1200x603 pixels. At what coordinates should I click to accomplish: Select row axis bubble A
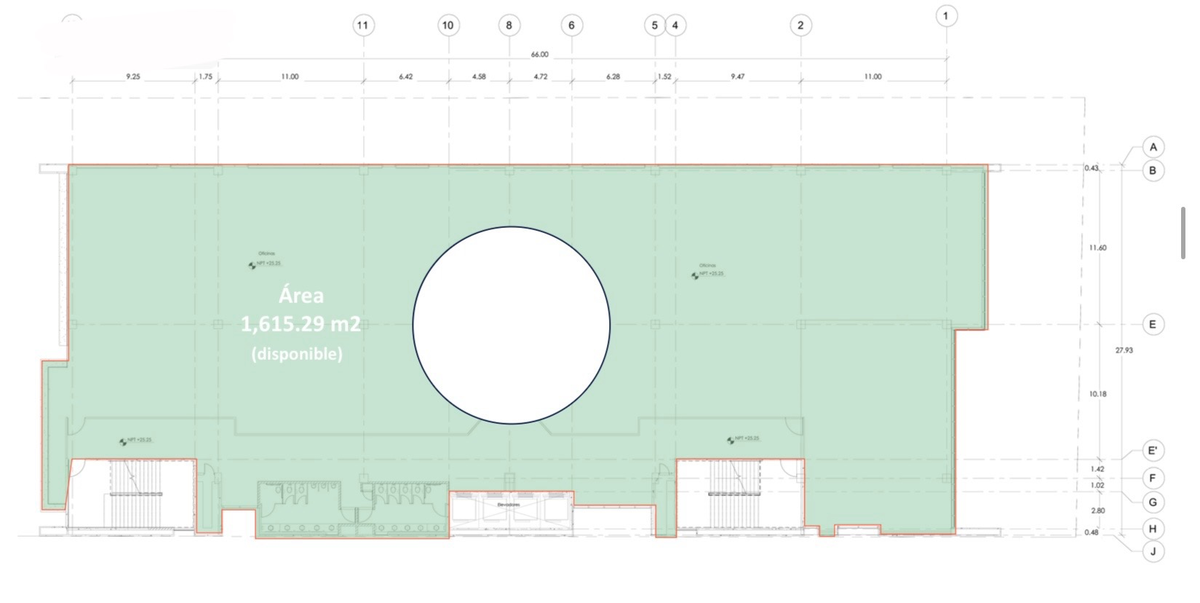coord(1153,147)
